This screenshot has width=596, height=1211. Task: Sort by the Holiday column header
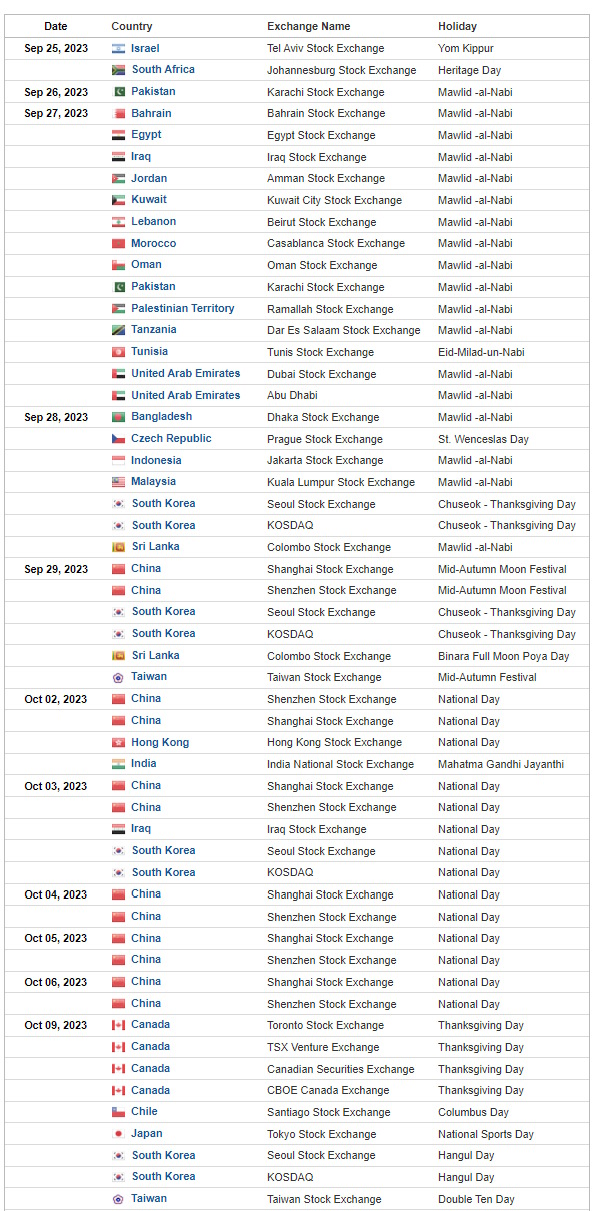(x=457, y=26)
